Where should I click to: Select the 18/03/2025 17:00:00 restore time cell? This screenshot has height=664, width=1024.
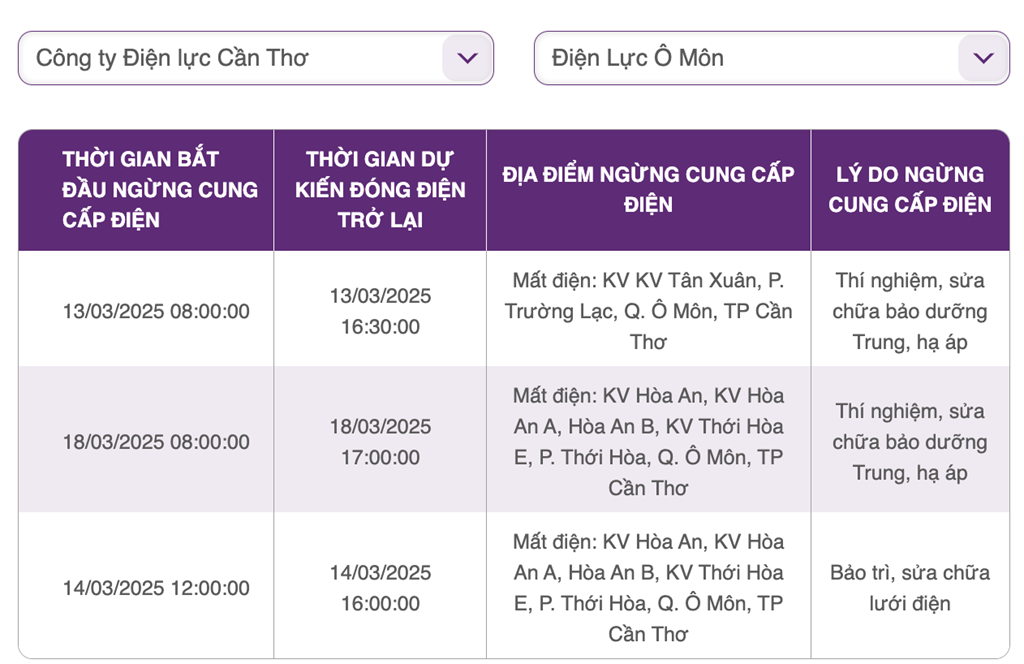point(380,441)
